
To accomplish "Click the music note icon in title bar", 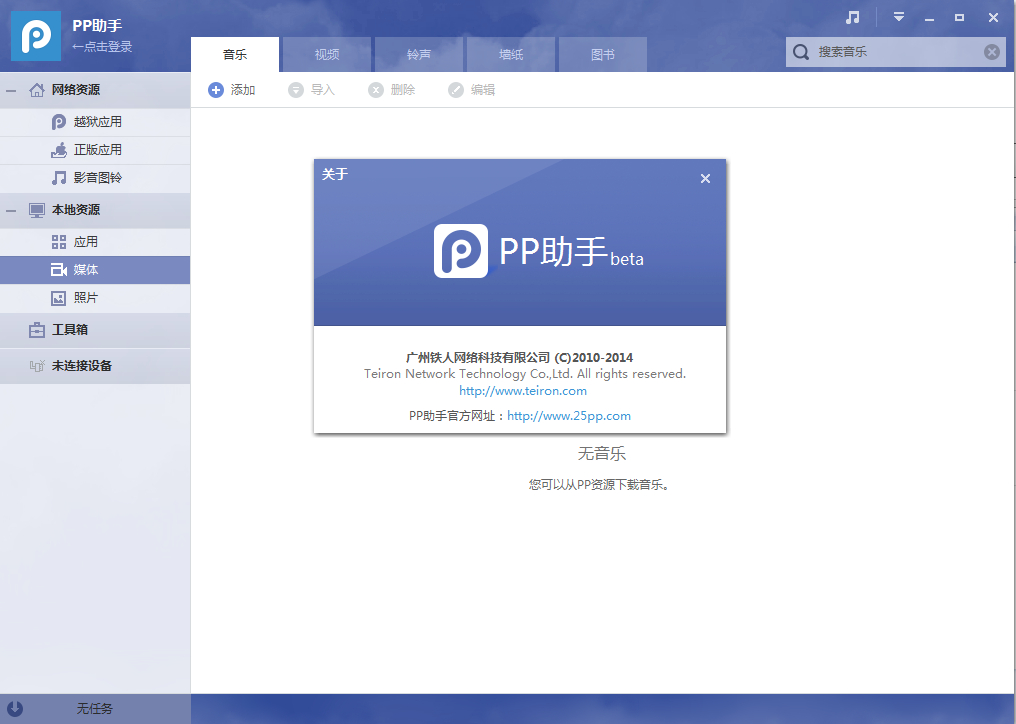I will tap(852, 17).
